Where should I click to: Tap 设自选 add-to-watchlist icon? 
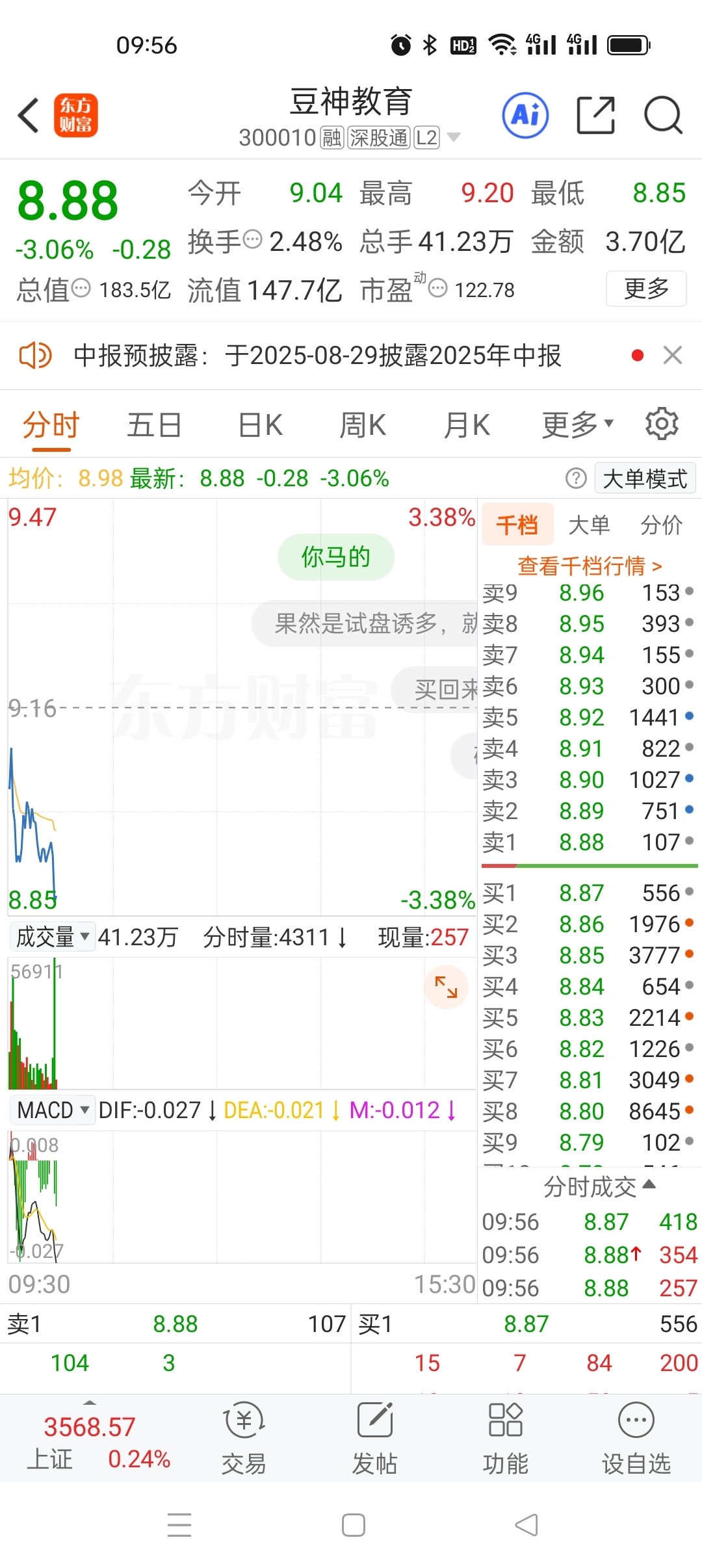[636, 1439]
